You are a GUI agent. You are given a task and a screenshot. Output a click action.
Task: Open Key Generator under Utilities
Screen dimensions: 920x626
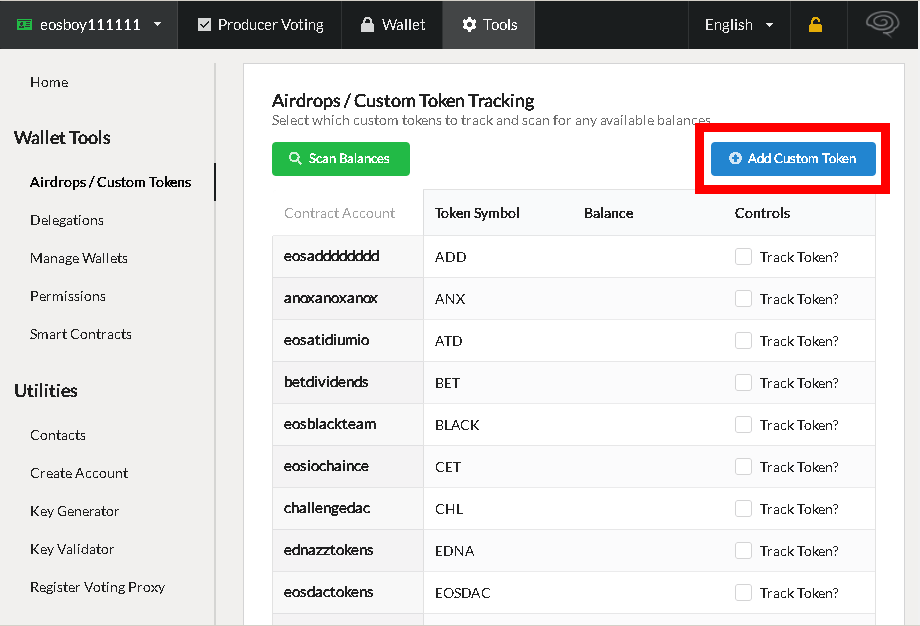tap(75, 511)
